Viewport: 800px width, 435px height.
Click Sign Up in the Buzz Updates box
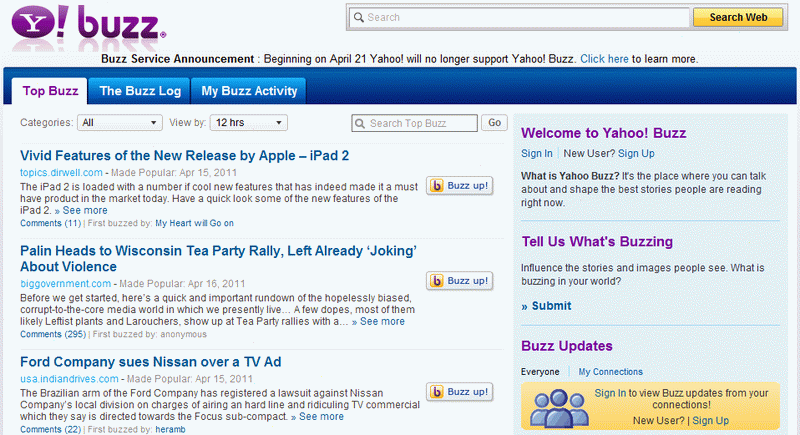pos(710,421)
